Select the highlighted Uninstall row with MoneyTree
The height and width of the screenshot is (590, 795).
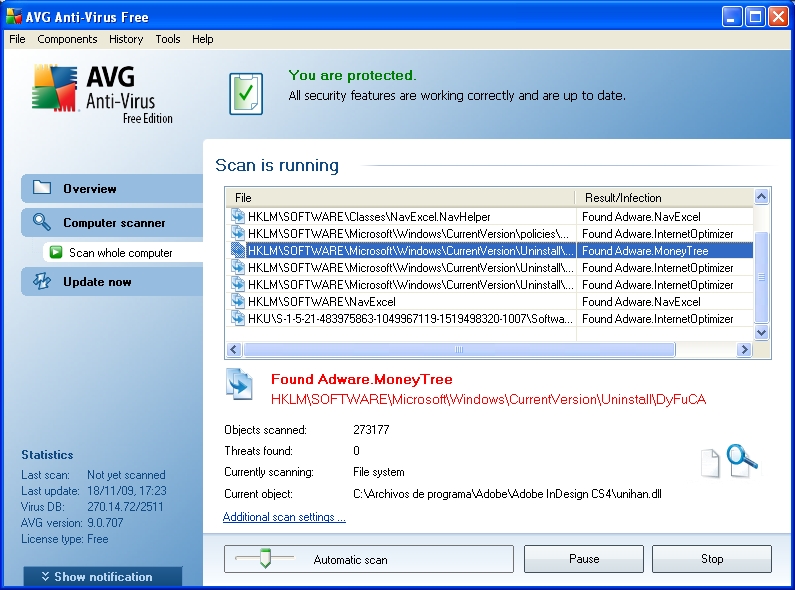[x=490, y=250]
